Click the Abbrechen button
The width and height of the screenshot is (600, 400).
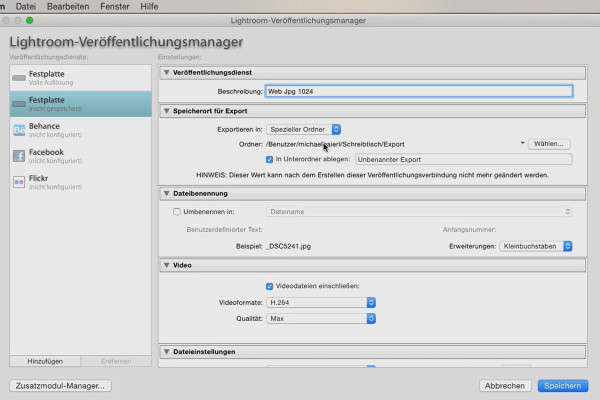click(505, 386)
